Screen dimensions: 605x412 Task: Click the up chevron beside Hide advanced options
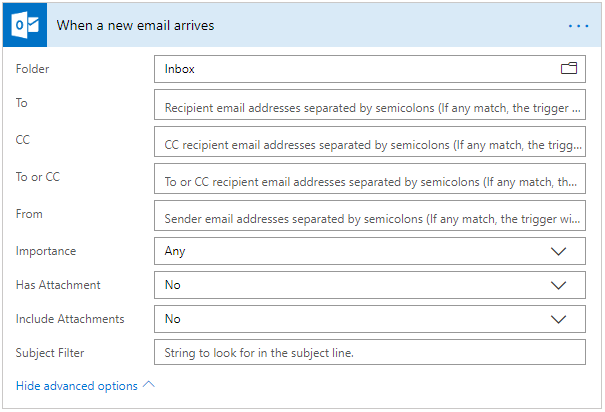[x=149, y=385]
